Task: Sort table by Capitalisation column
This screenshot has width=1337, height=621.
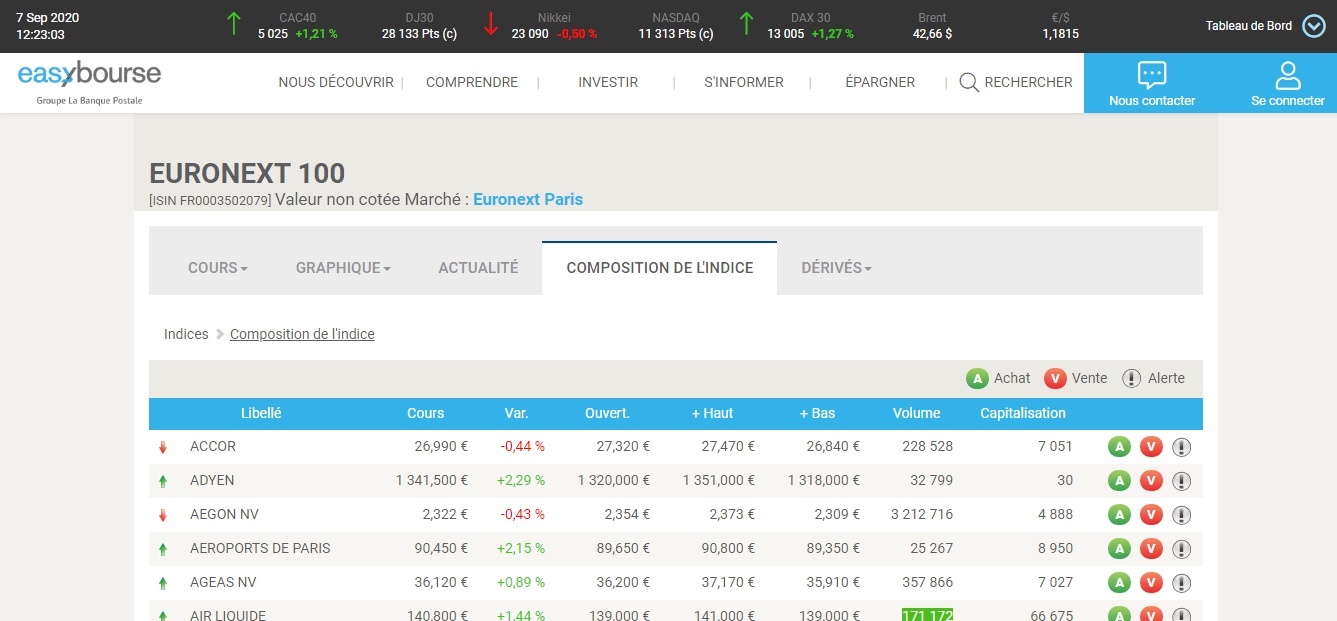Action: pos(1023,413)
